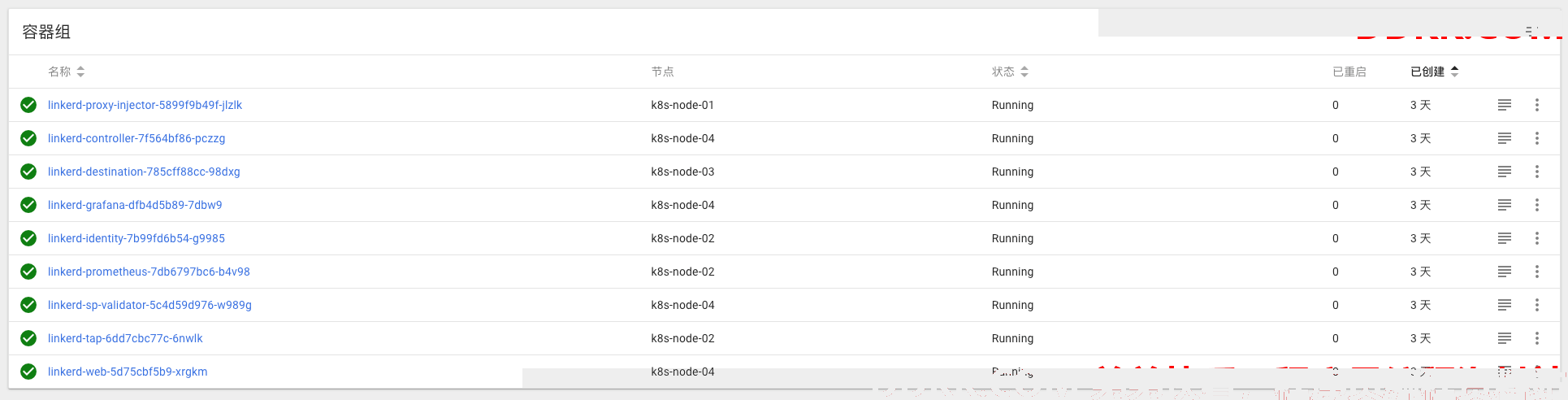The width and height of the screenshot is (1568, 400).
Task: Open more actions for linkerd-sp-validator pod
Action: coord(1537,305)
